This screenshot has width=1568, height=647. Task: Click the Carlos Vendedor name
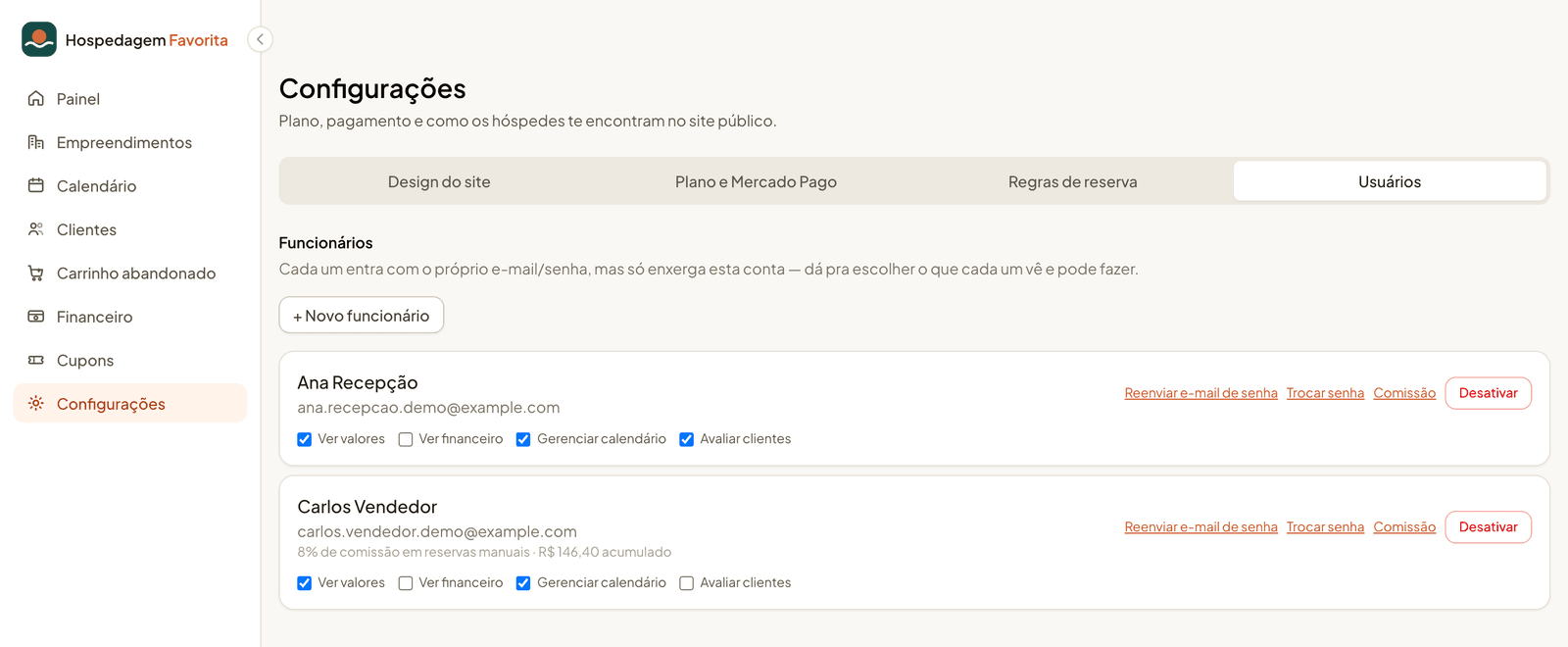[367, 507]
